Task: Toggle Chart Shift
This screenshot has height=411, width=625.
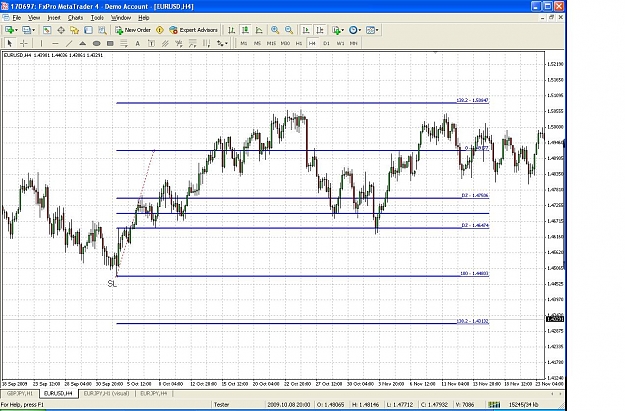Action: pyautogui.click(x=320, y=30)
